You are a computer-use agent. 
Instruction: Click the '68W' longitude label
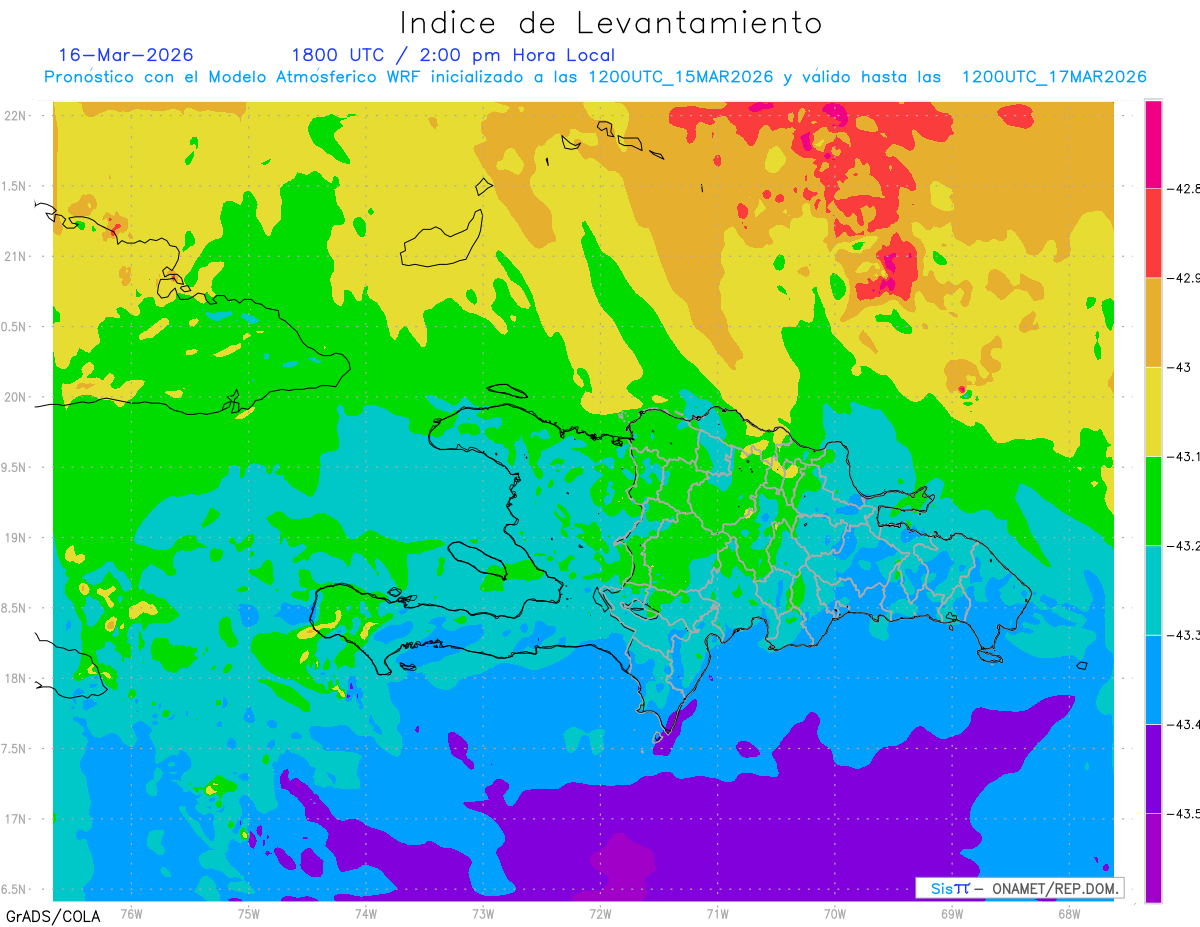click(1069, 913)
